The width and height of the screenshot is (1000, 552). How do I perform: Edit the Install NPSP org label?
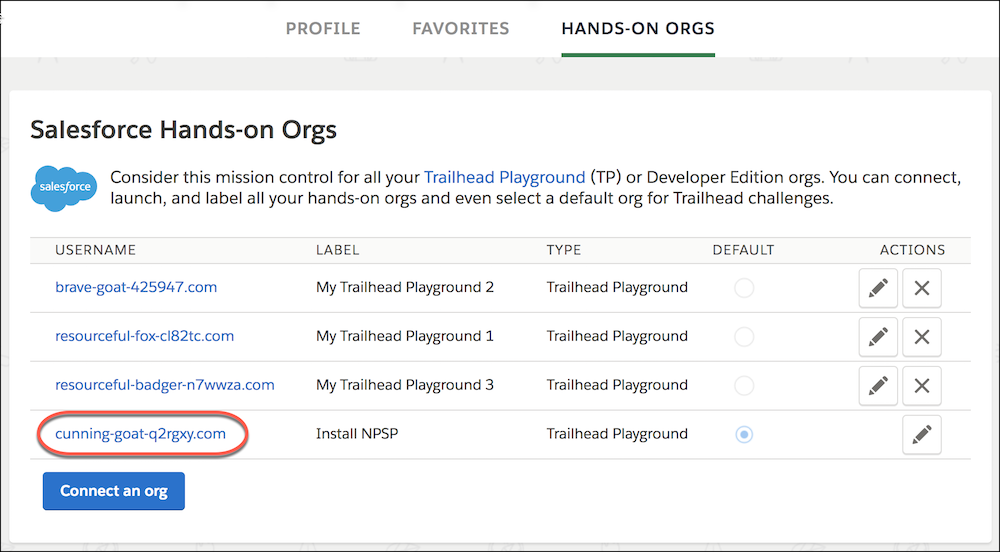[922, 435]
